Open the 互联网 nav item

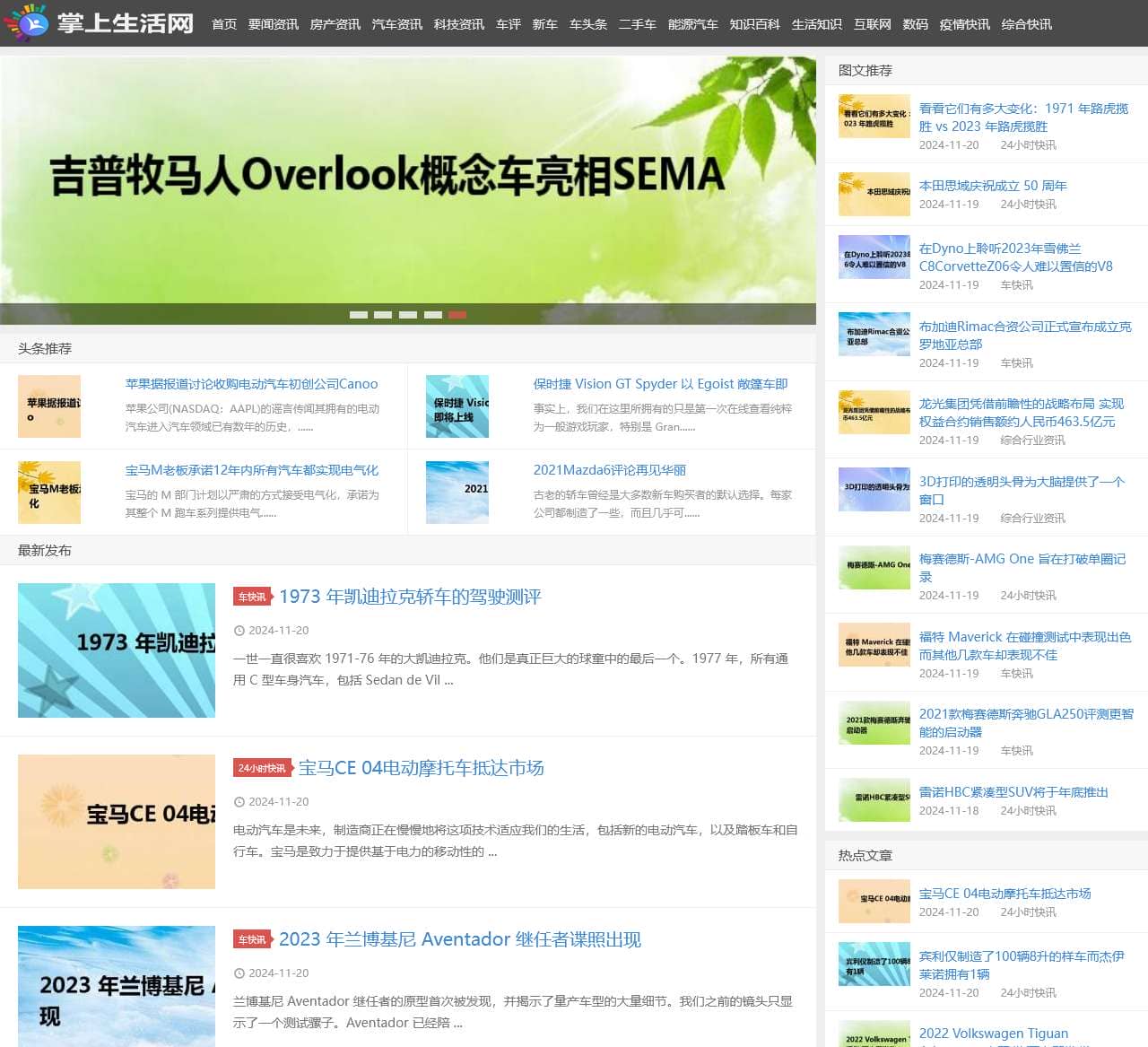(x=873, y=24)
